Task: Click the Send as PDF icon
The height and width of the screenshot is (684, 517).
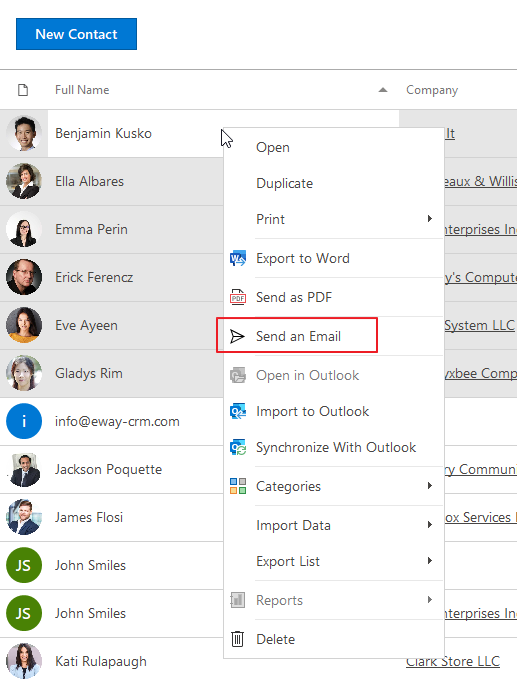Action: point(238,298)
